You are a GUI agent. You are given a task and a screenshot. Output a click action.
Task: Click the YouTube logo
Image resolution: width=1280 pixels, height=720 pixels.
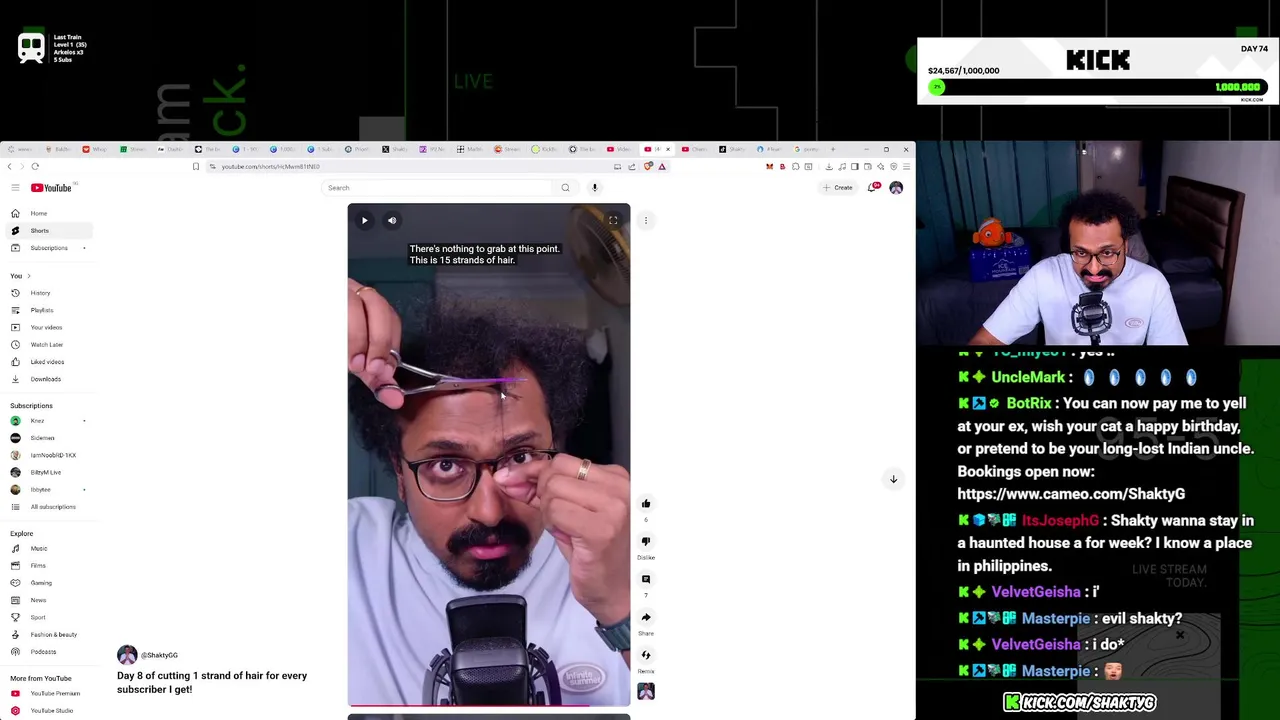[51, 188]
